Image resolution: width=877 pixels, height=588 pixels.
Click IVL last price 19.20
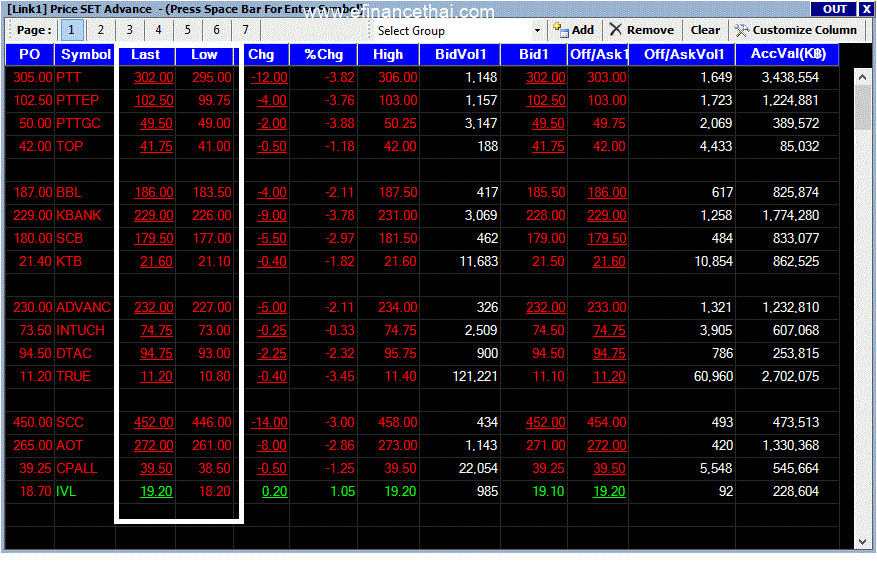156,491
